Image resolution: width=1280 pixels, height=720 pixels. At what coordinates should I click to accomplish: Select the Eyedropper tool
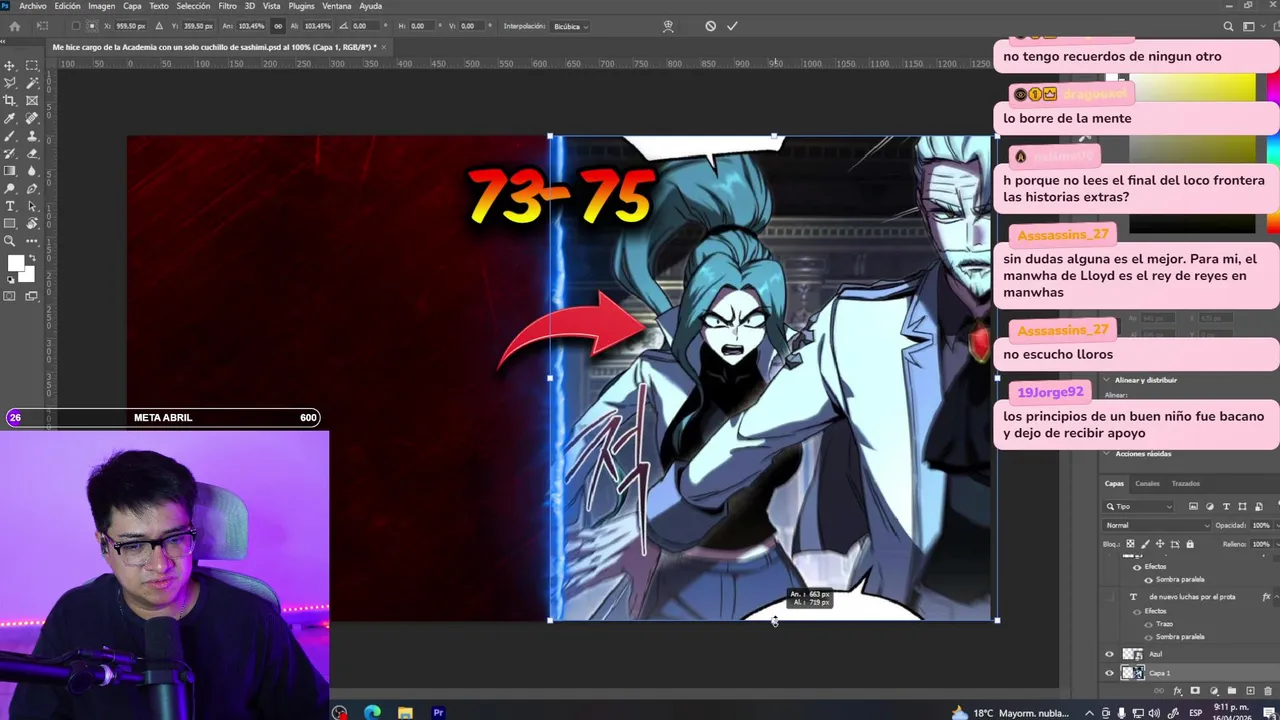pos(10,118)
